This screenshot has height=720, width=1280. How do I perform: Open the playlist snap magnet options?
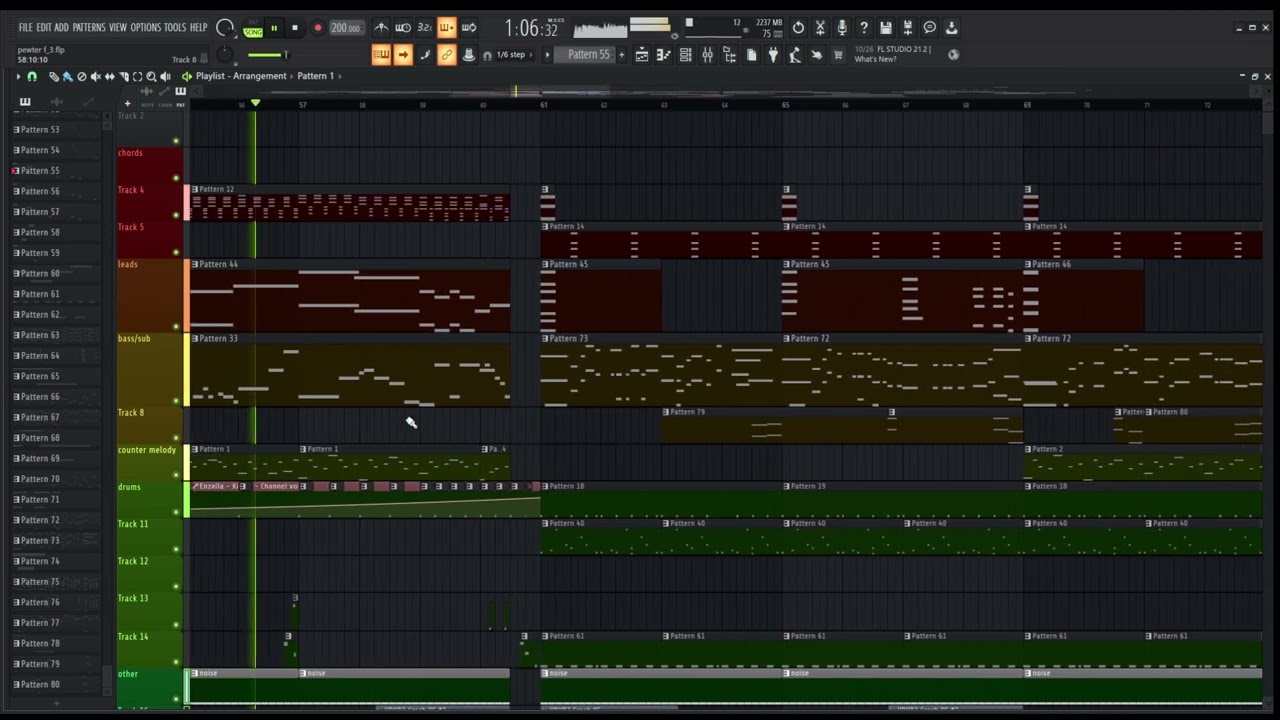pos(32,76)
